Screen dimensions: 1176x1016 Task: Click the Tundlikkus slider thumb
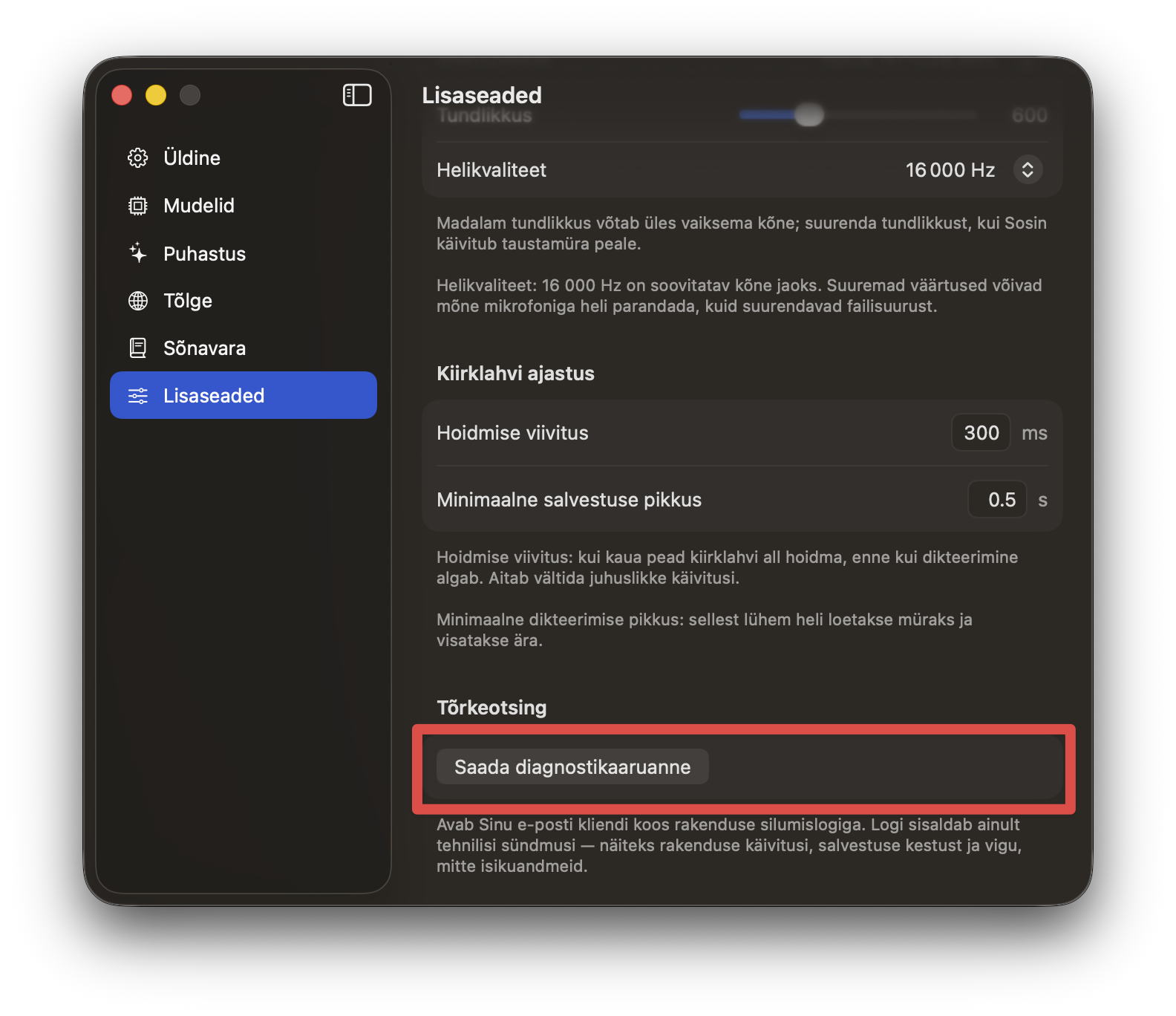click(x=809, y=115)
